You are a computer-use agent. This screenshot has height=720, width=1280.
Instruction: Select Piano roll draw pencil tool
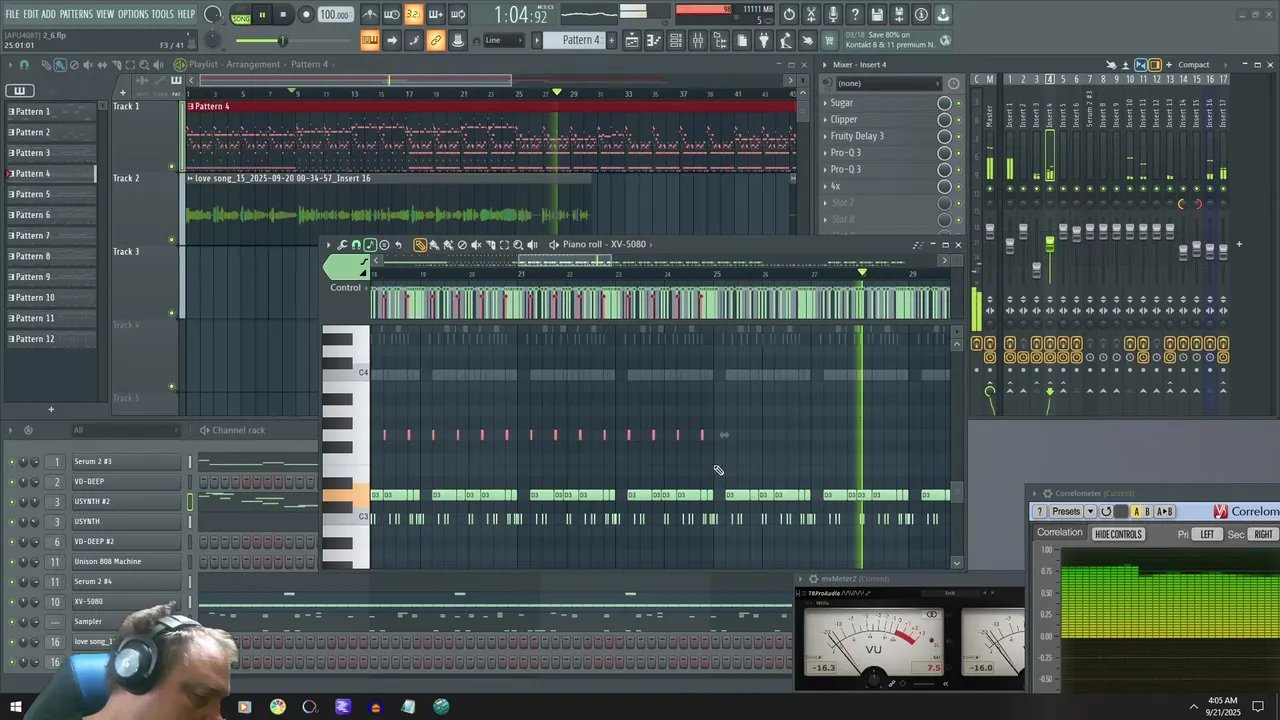click(420, 244)
